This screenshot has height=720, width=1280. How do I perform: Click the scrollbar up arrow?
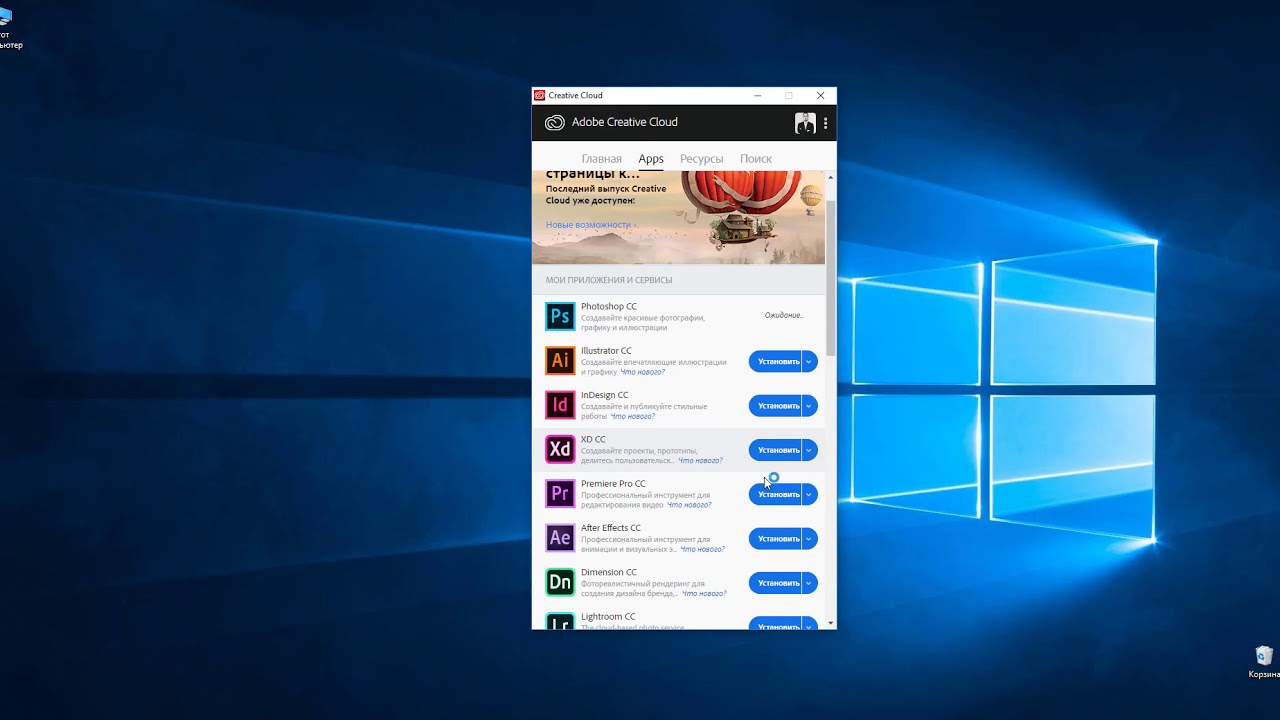click(x=831, y=178)
